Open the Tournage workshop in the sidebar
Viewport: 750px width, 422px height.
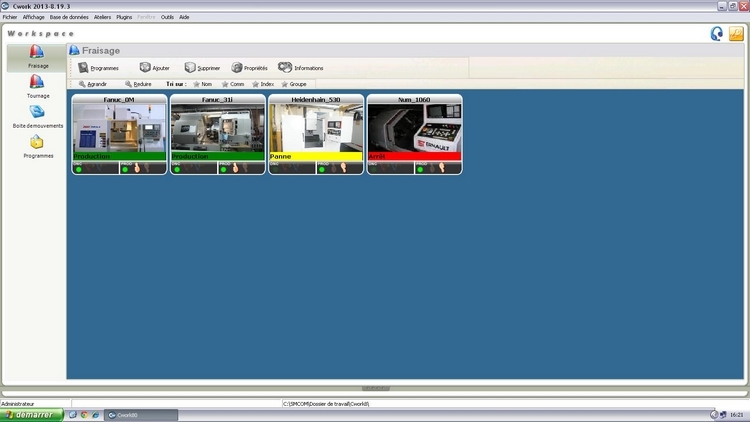37,87
